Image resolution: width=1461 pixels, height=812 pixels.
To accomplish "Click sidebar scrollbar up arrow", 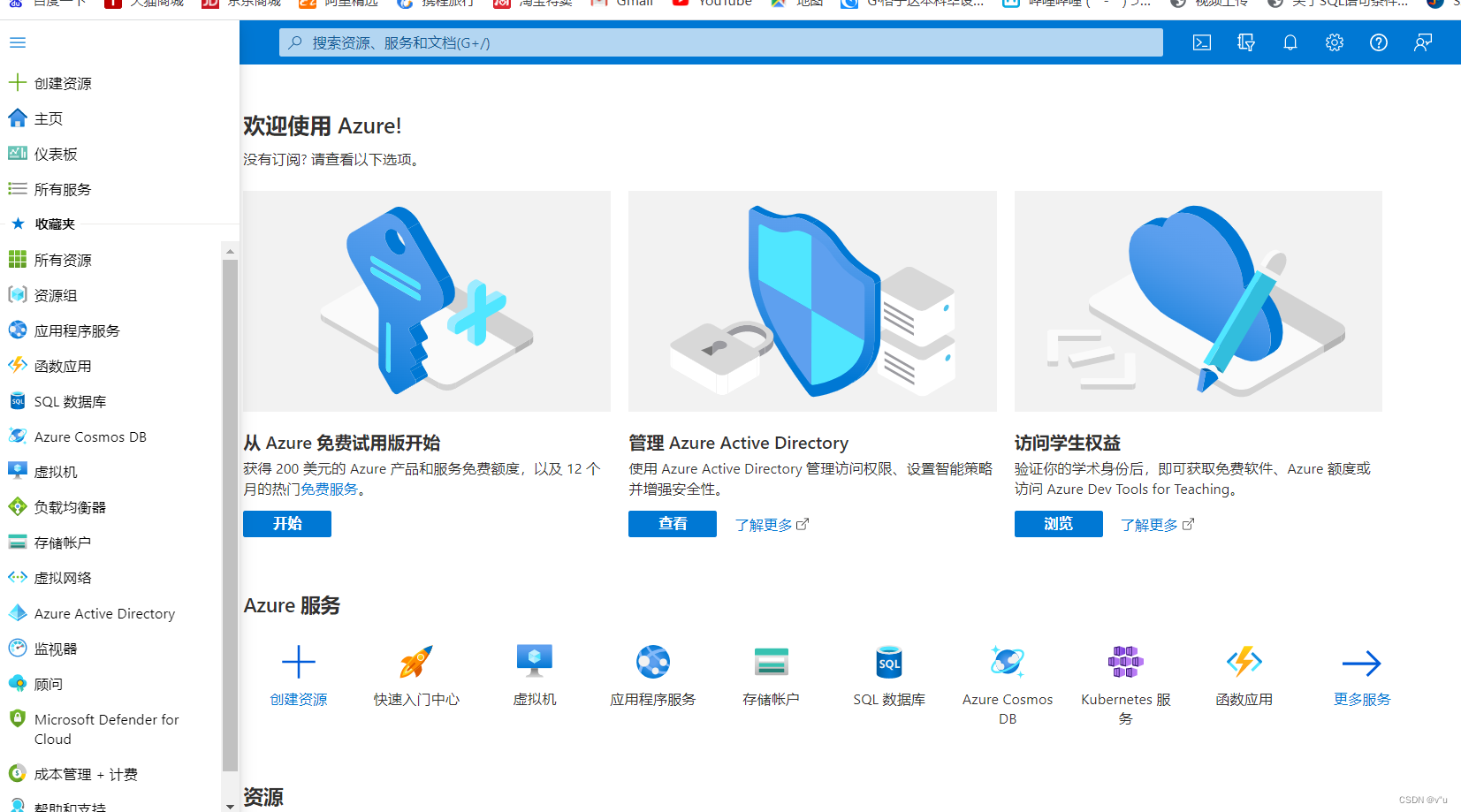I will 230,252.
